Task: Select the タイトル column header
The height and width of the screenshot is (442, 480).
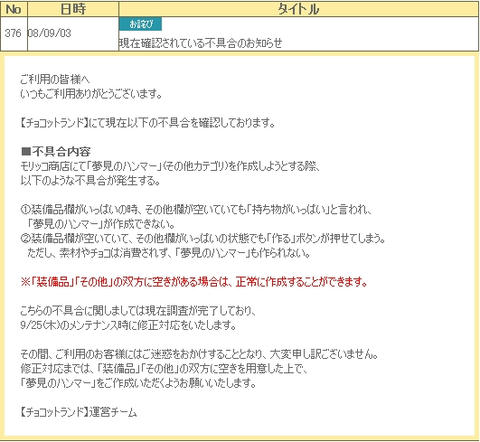Action: coord(298,9)
